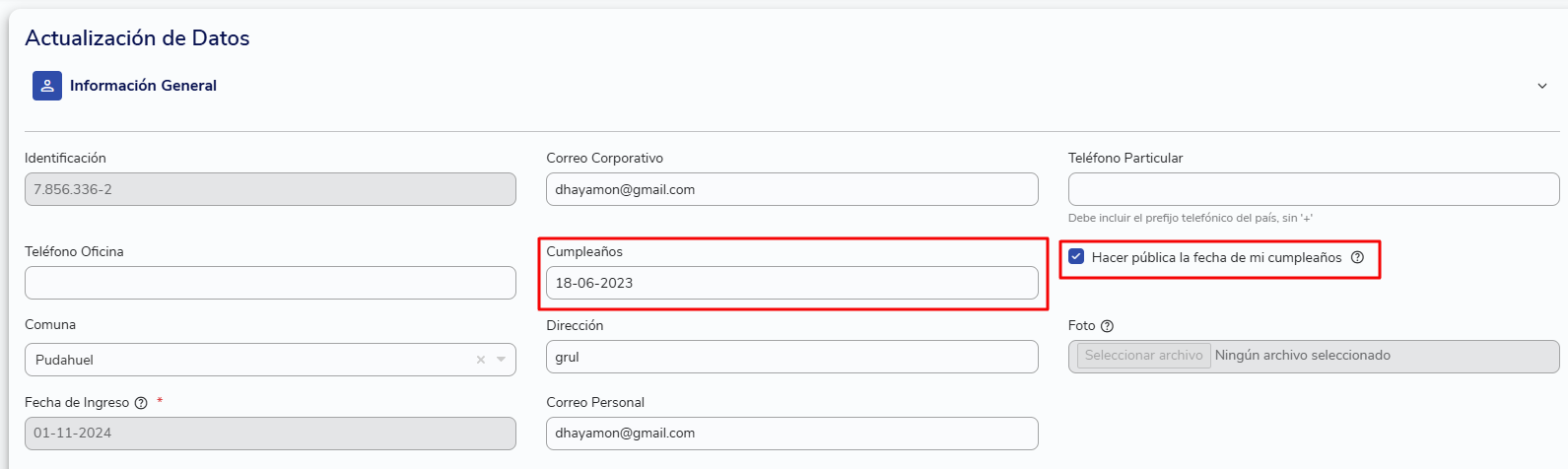
Task: Click the Identificación field 7.856.336-2
Action: (x=270, y=189)
